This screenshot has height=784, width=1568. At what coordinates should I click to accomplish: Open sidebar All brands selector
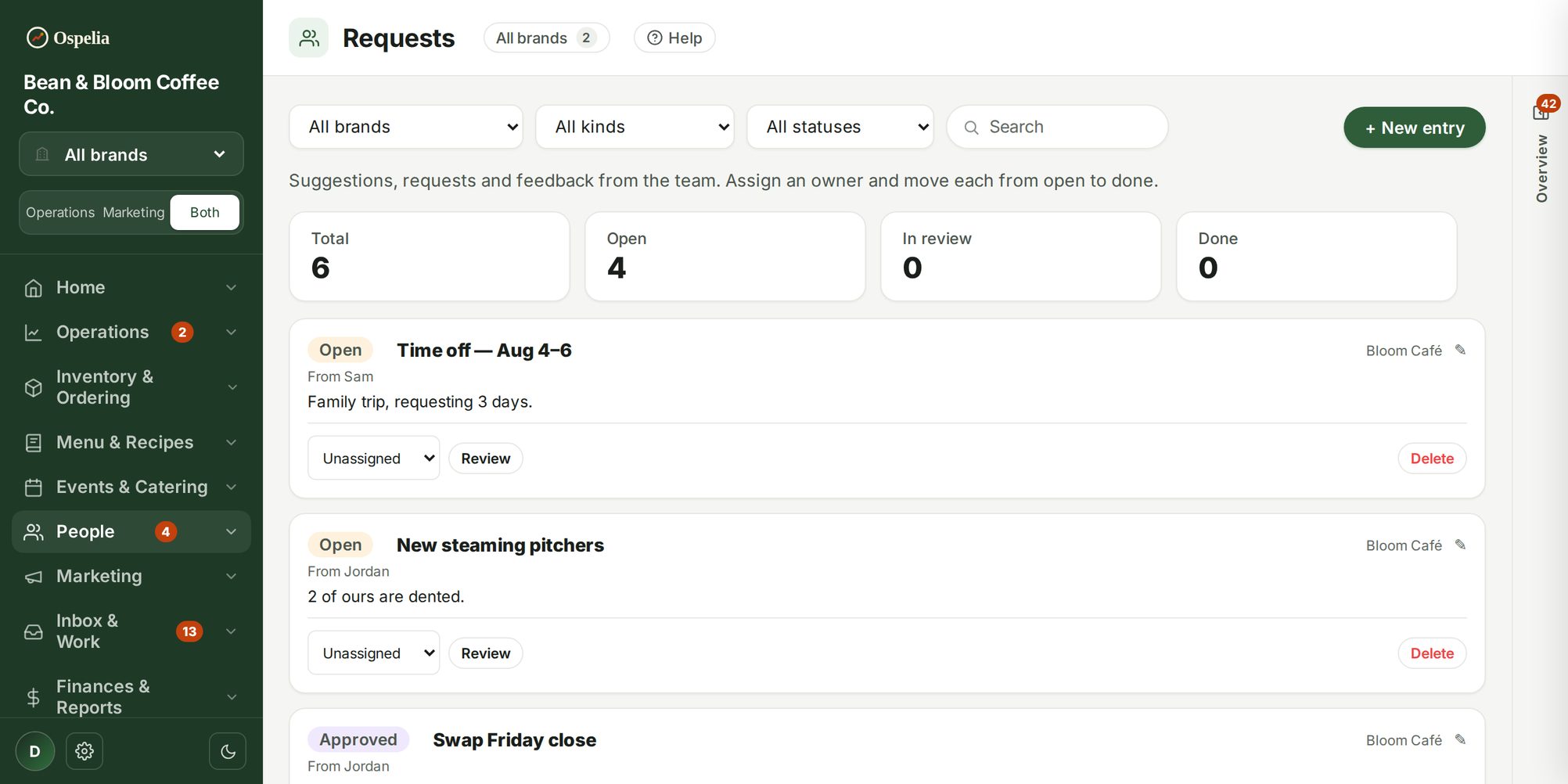coord(131,154)
